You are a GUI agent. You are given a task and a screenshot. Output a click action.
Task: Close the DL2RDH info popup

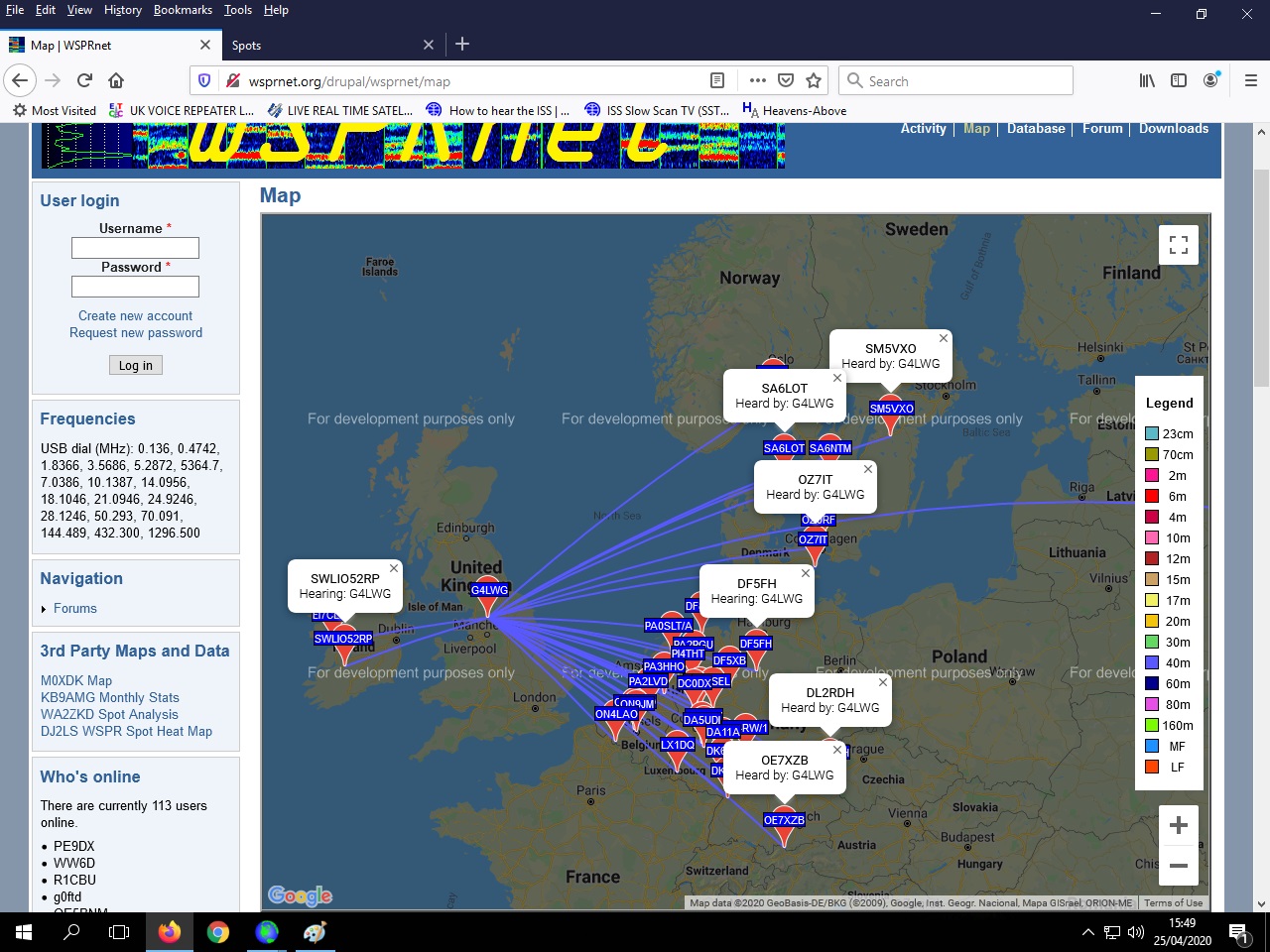click(x=883, y=682)
